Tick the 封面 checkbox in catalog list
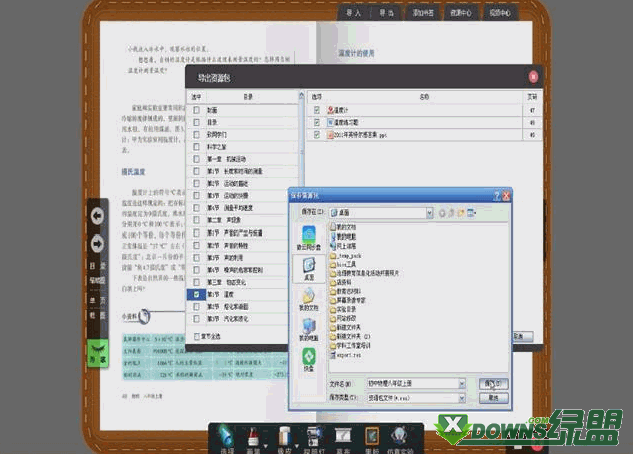 (x=196, y=110)
